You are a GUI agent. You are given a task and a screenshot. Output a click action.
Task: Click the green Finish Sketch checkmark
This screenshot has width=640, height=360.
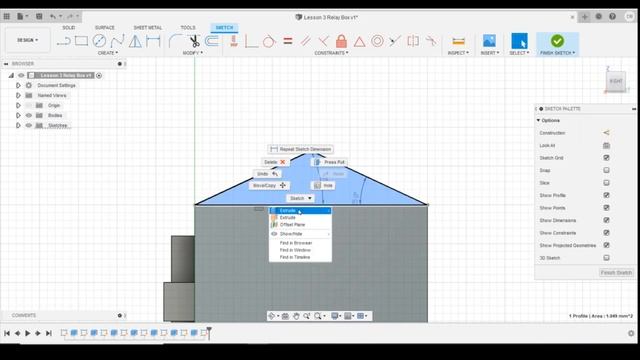click(x=557, y=41)
